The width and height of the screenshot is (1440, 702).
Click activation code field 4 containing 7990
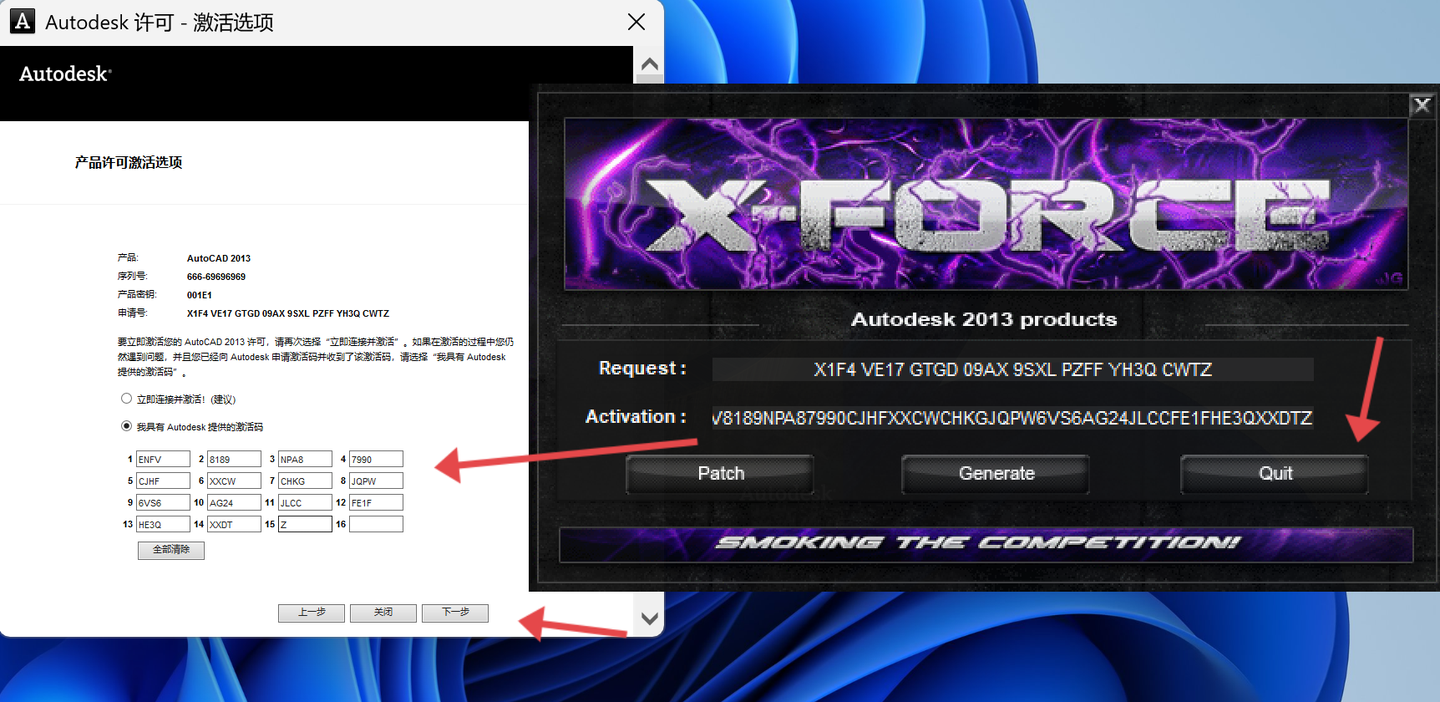(x=376, y=459)
